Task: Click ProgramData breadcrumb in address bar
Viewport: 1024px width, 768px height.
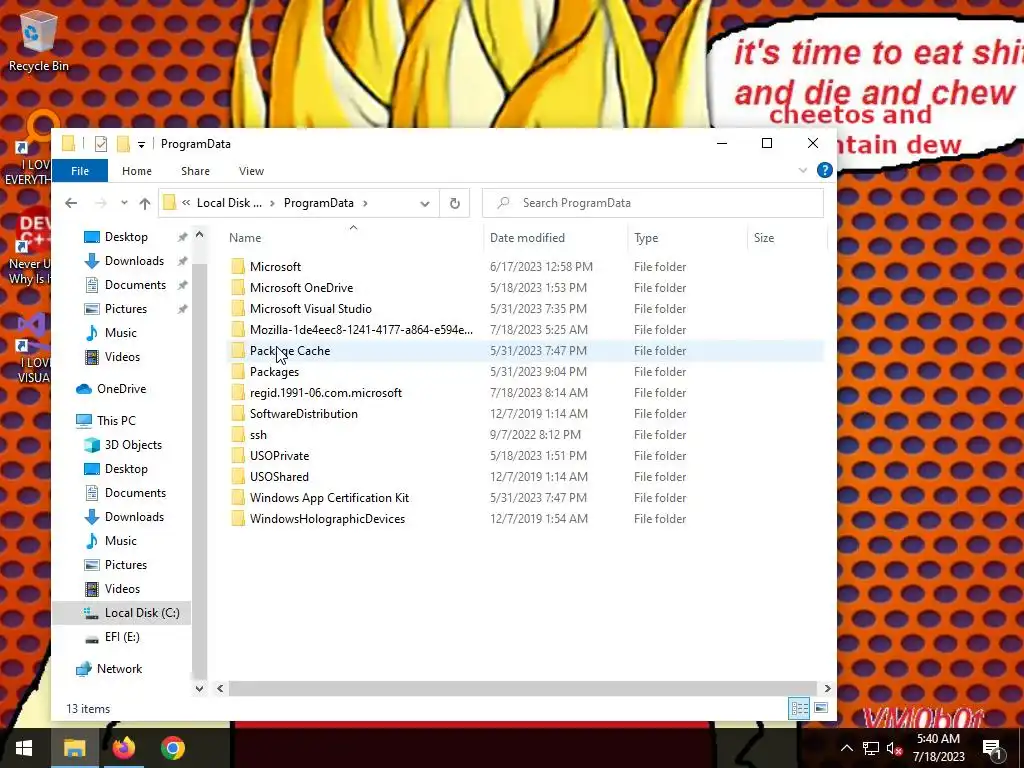Action: (319, 203)
